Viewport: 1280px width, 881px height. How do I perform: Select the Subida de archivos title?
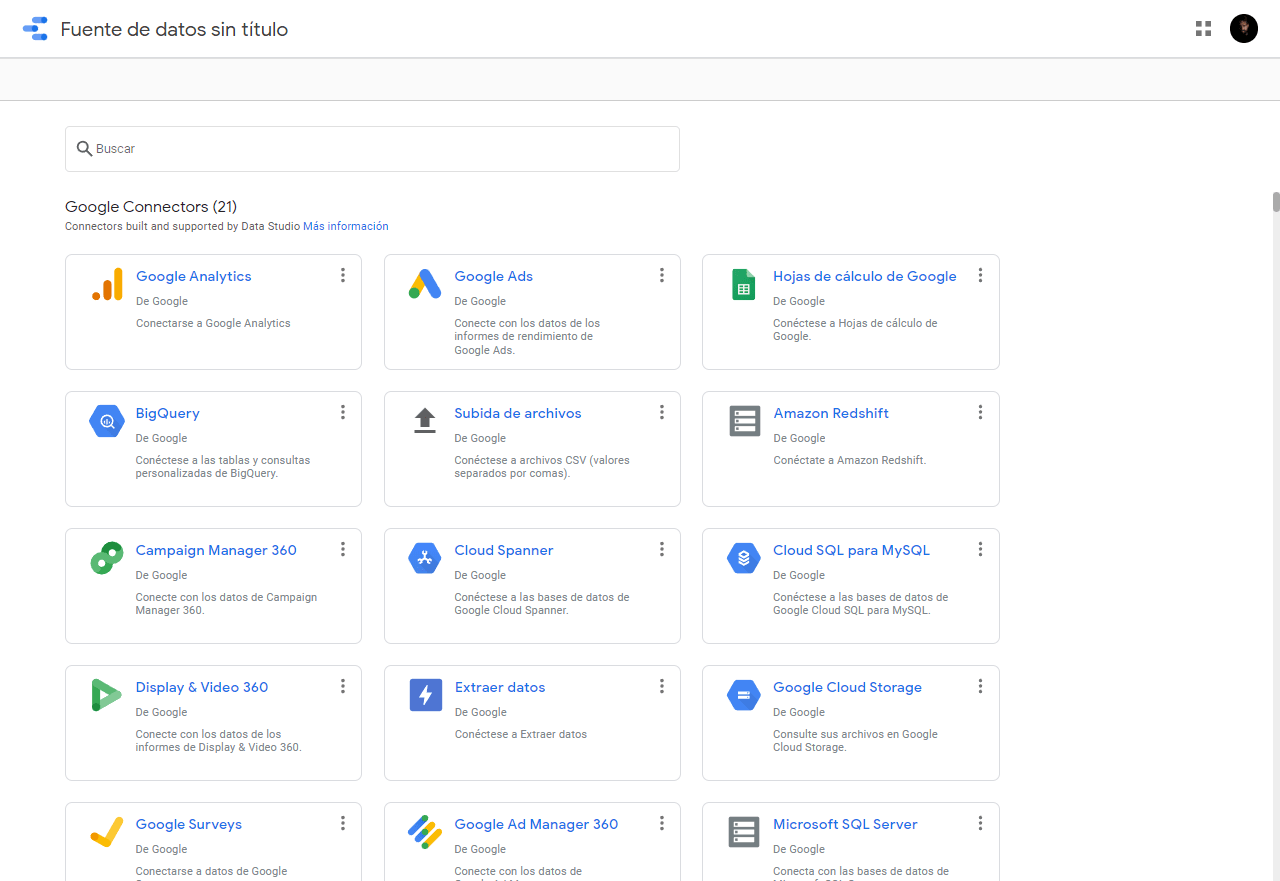click(x=518, y=413)
